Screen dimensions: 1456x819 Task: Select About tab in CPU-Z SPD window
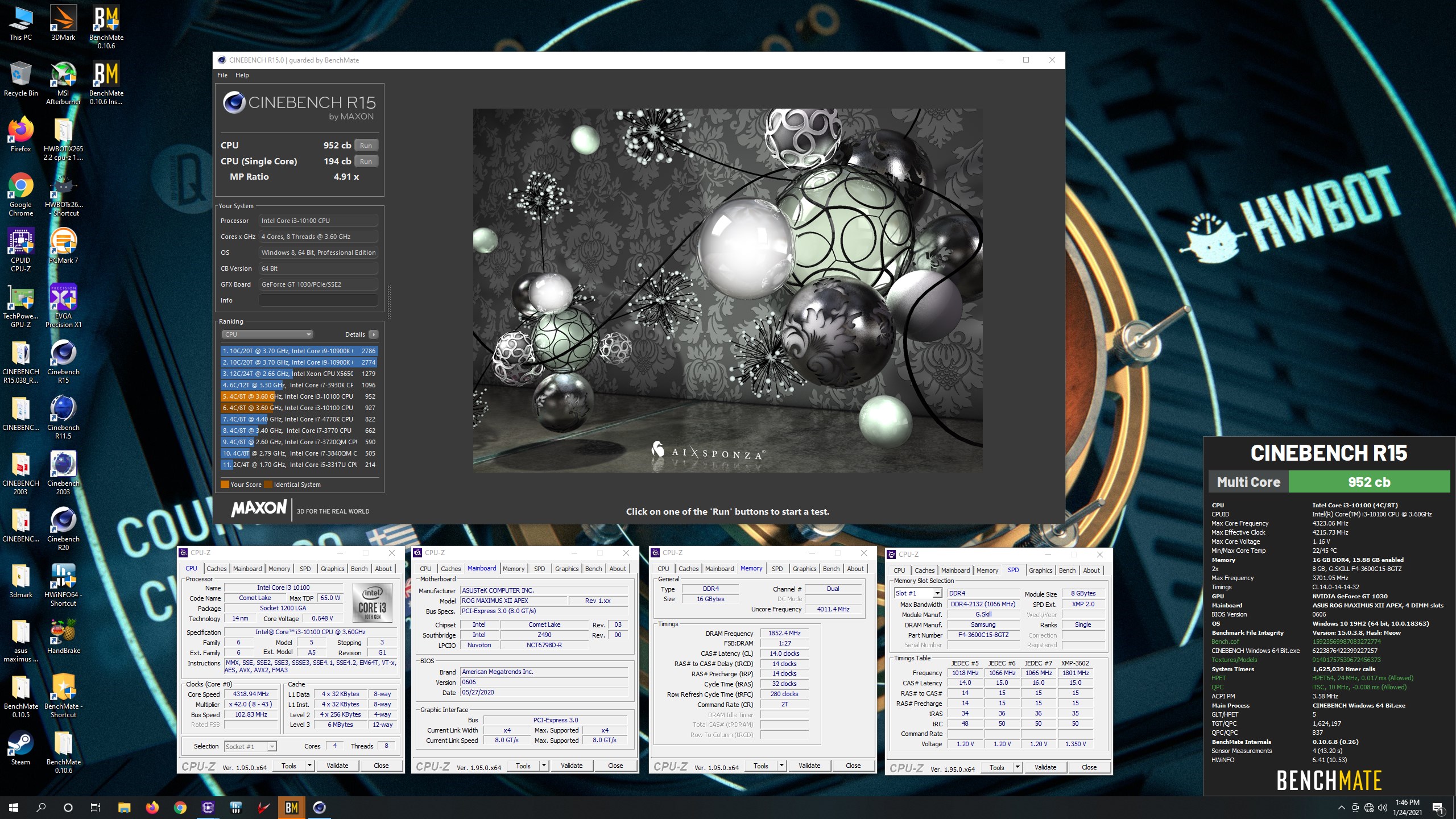pos(1091,570)
